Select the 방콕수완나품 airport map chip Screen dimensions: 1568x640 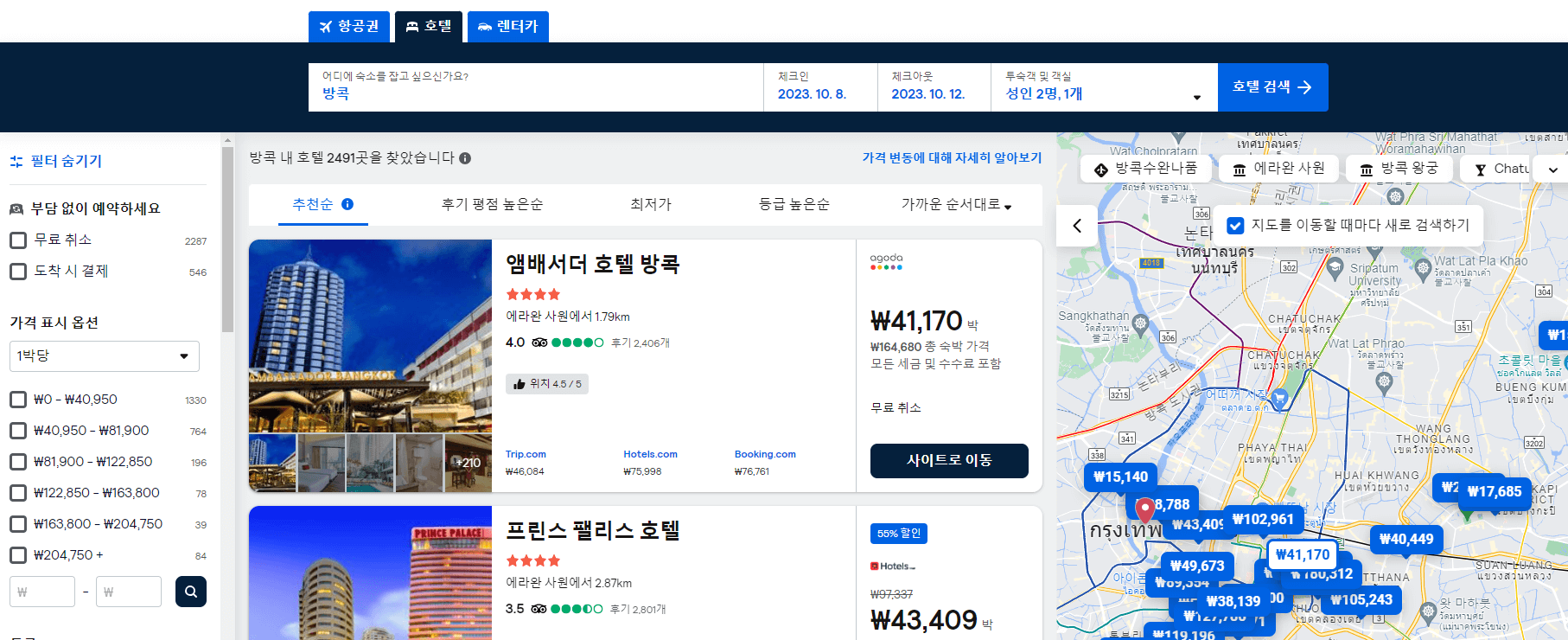click(1146, 169)
